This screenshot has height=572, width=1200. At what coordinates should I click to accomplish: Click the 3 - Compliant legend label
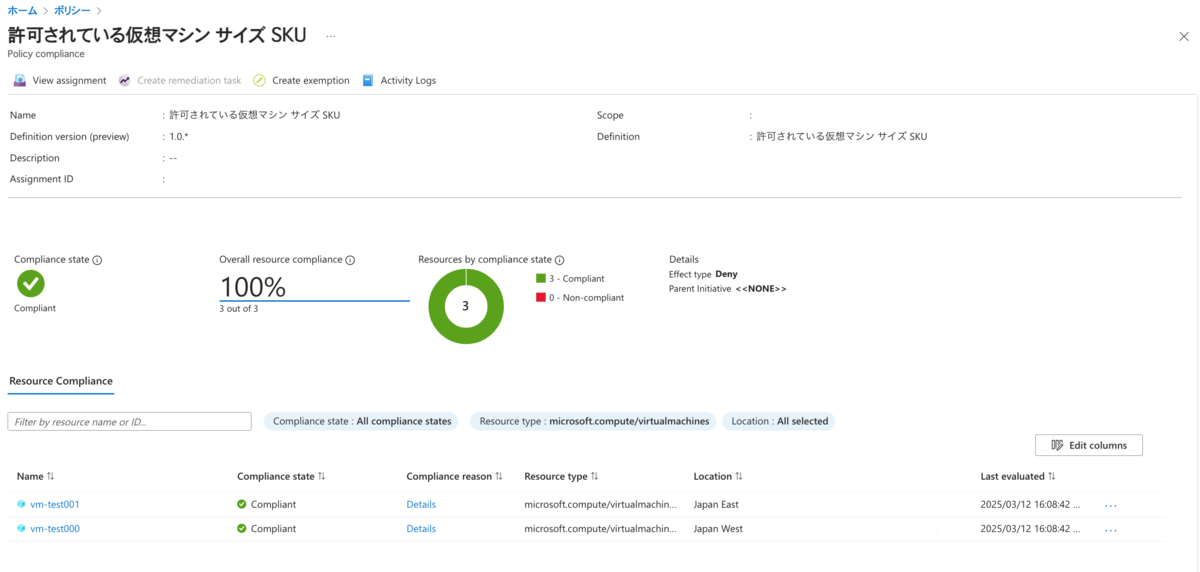coord(577,279)
